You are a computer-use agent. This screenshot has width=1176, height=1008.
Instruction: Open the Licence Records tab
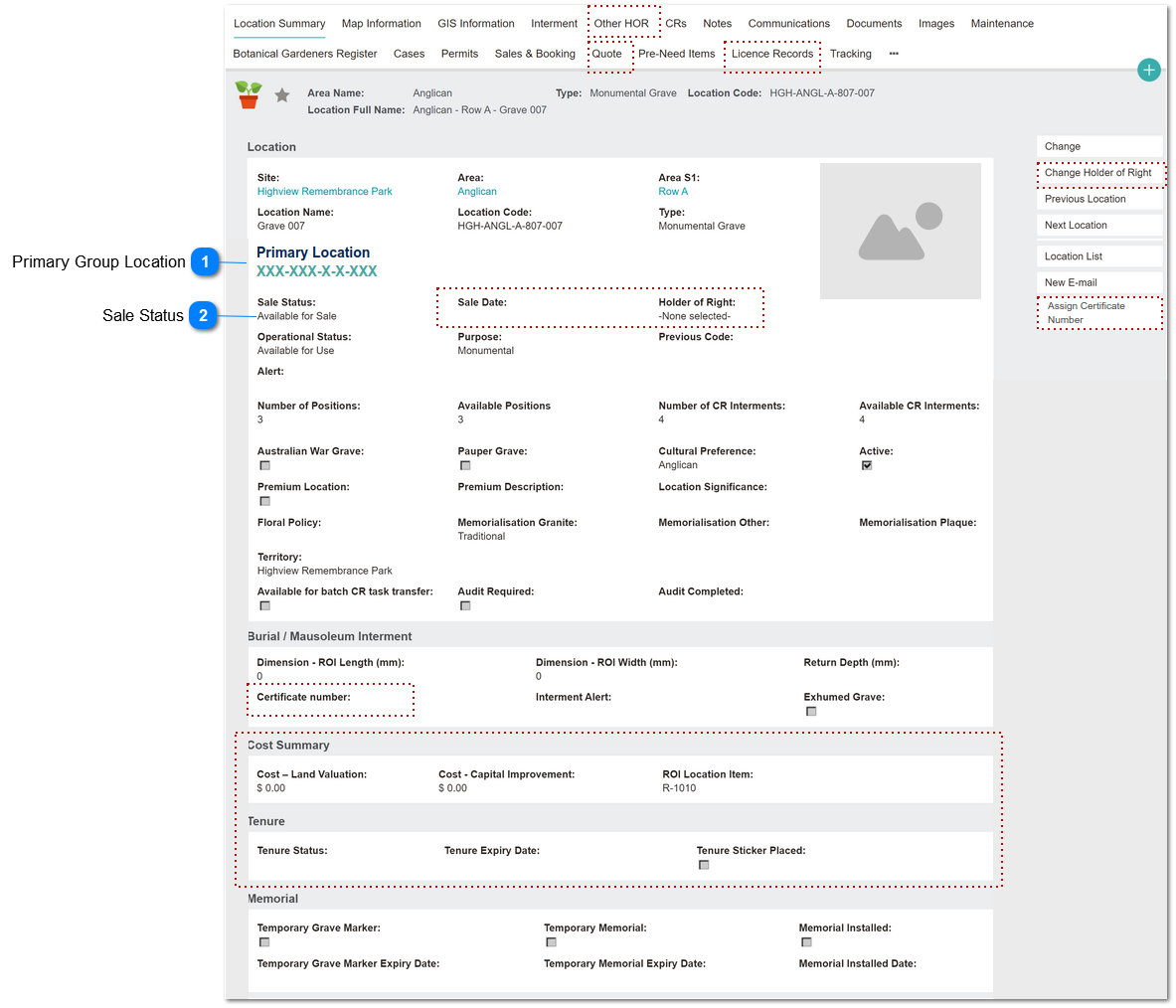click(771, 54)
